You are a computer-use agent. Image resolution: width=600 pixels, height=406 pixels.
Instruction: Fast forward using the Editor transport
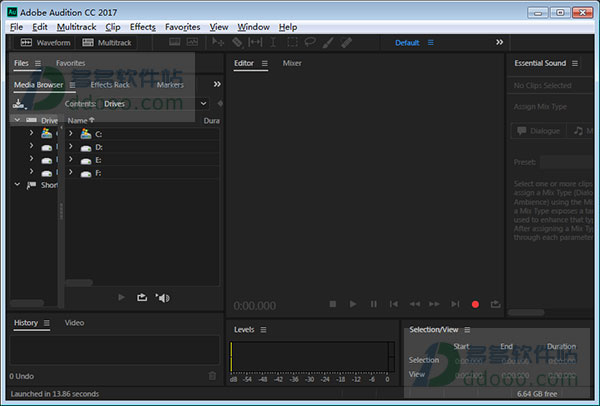click(434, 304)
